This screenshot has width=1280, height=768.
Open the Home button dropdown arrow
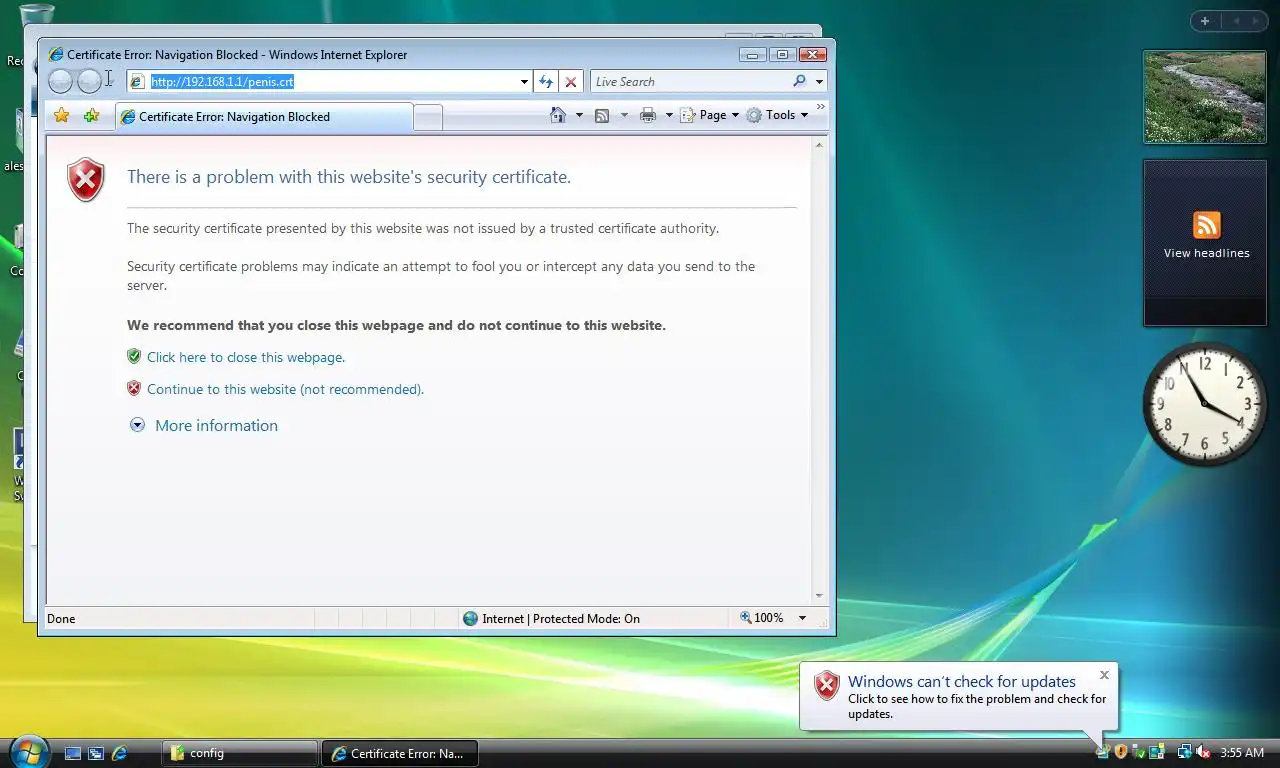(x=578, y=115)
